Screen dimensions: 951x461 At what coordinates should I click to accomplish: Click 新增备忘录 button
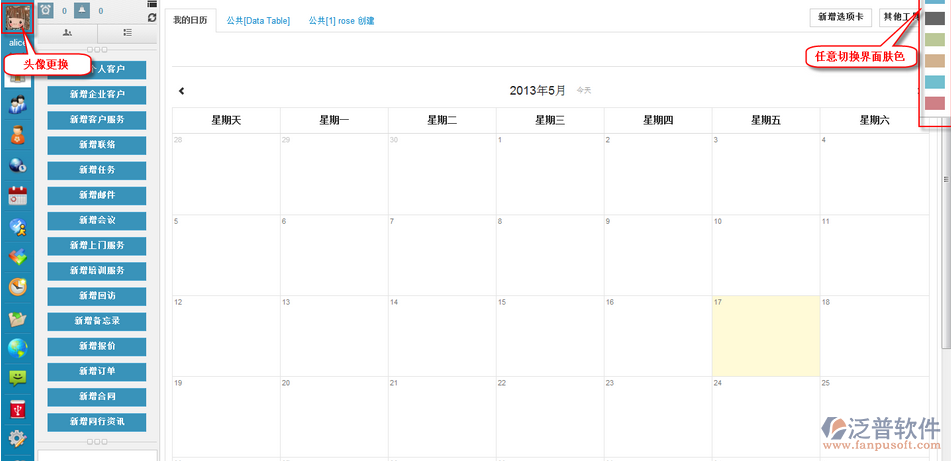(x=97, y=321)
